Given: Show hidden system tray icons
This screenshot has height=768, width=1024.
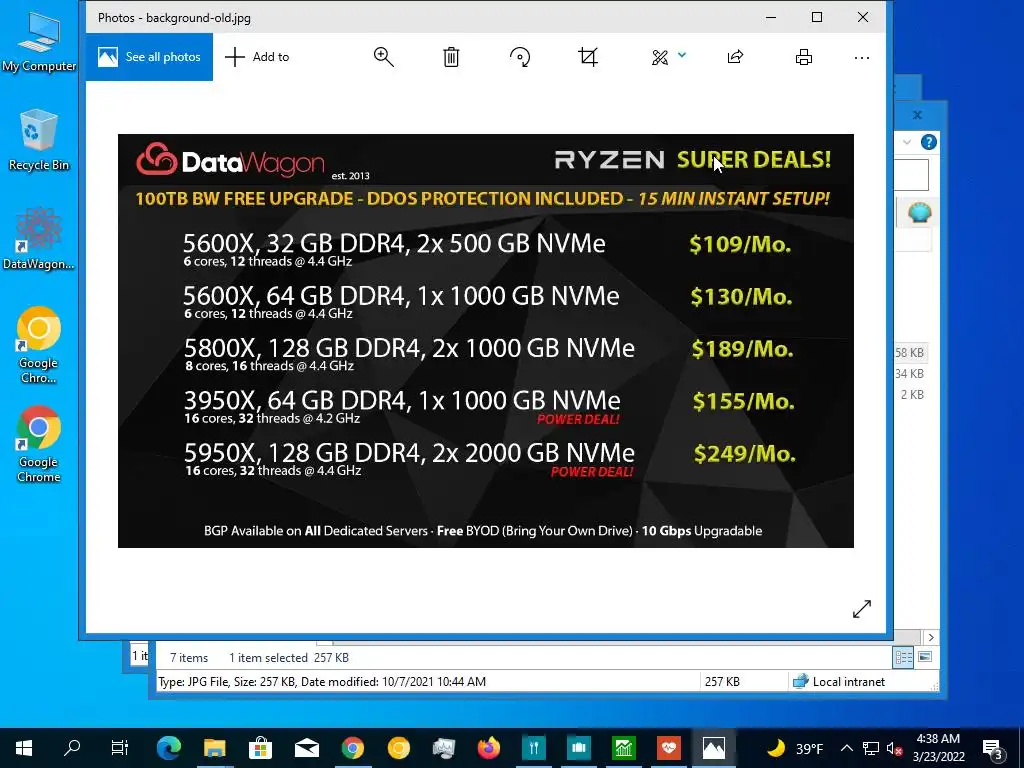Looking at the screenshot, I should coord(846,748).
